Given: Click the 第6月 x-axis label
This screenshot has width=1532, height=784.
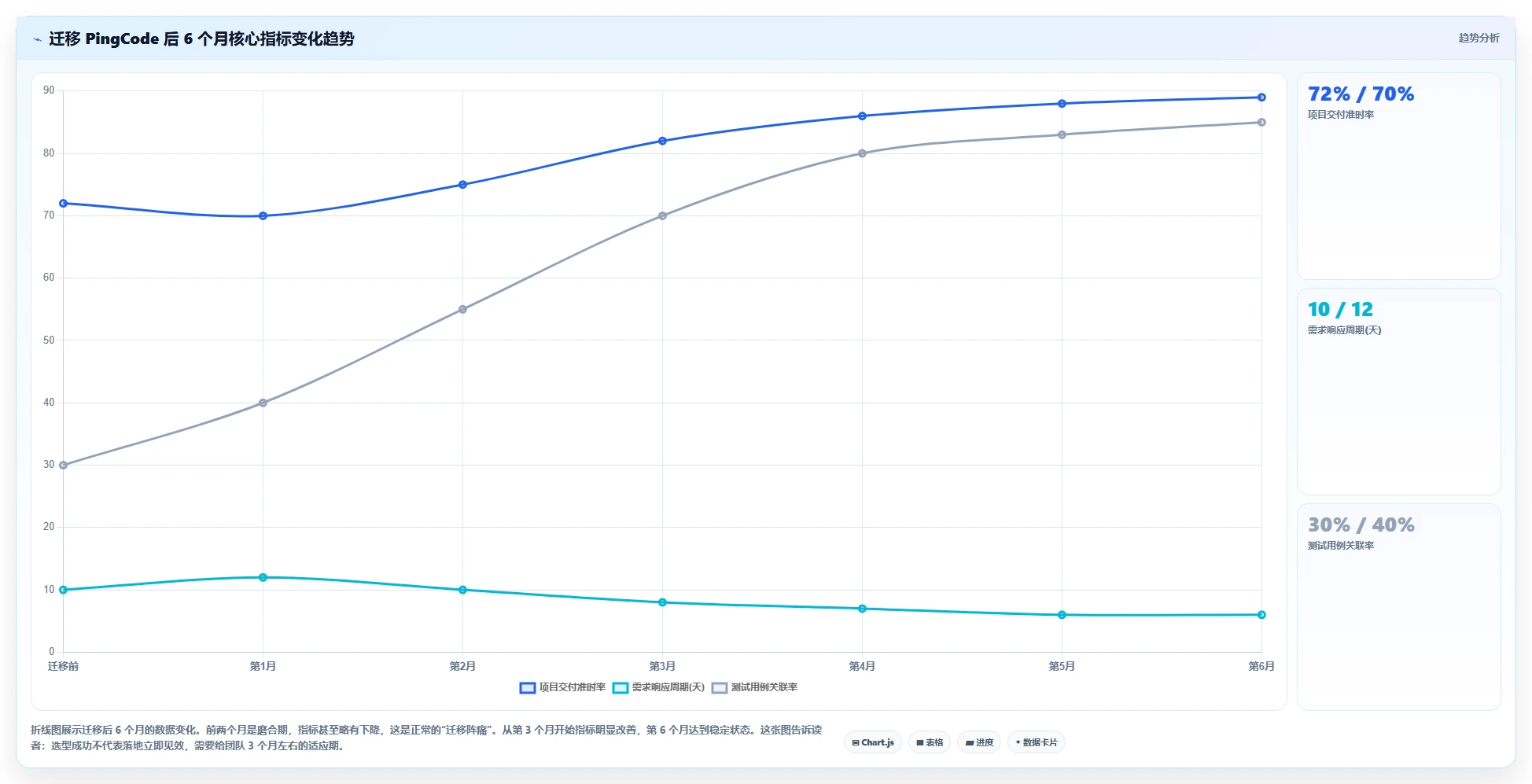Looking at the screenshot, I should point(1261,667).
